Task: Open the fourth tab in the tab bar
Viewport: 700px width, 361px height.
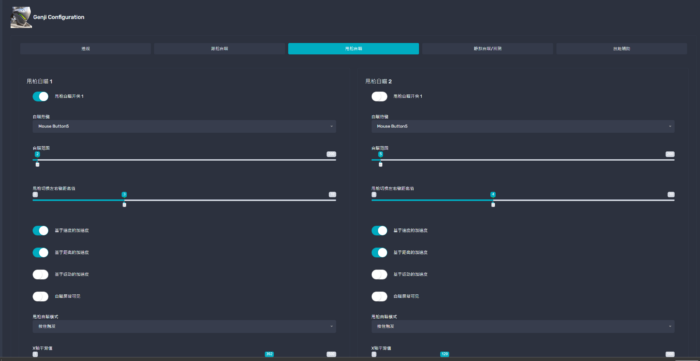Action: [x=488, y=49]
